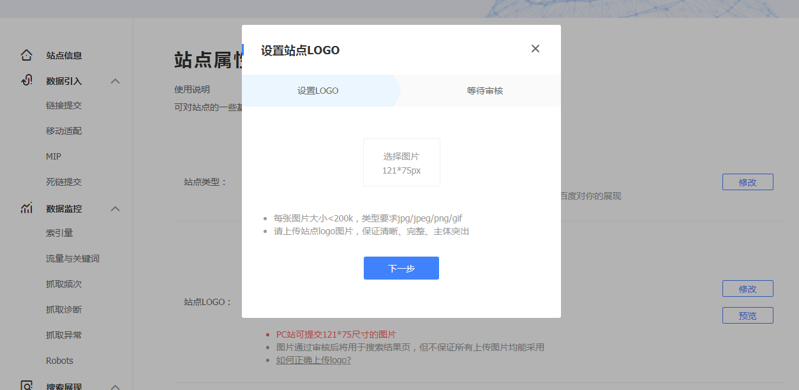The width and height of the screenshot is (799, 390).
Task: Open 流量与关键词 in sidebar
Action: click(x=72, y=258)
